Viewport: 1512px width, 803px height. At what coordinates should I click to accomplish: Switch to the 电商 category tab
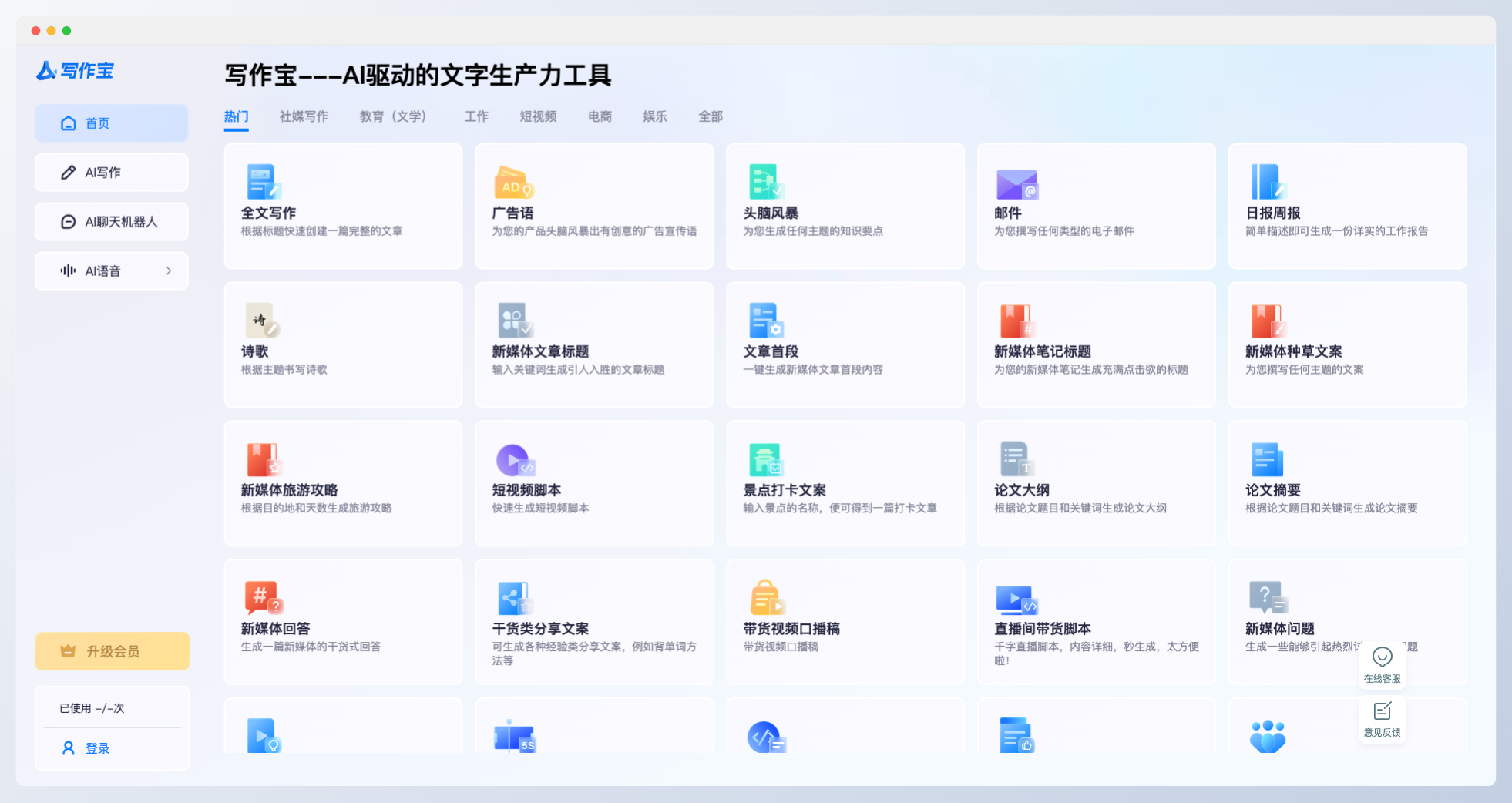point(600,116)
